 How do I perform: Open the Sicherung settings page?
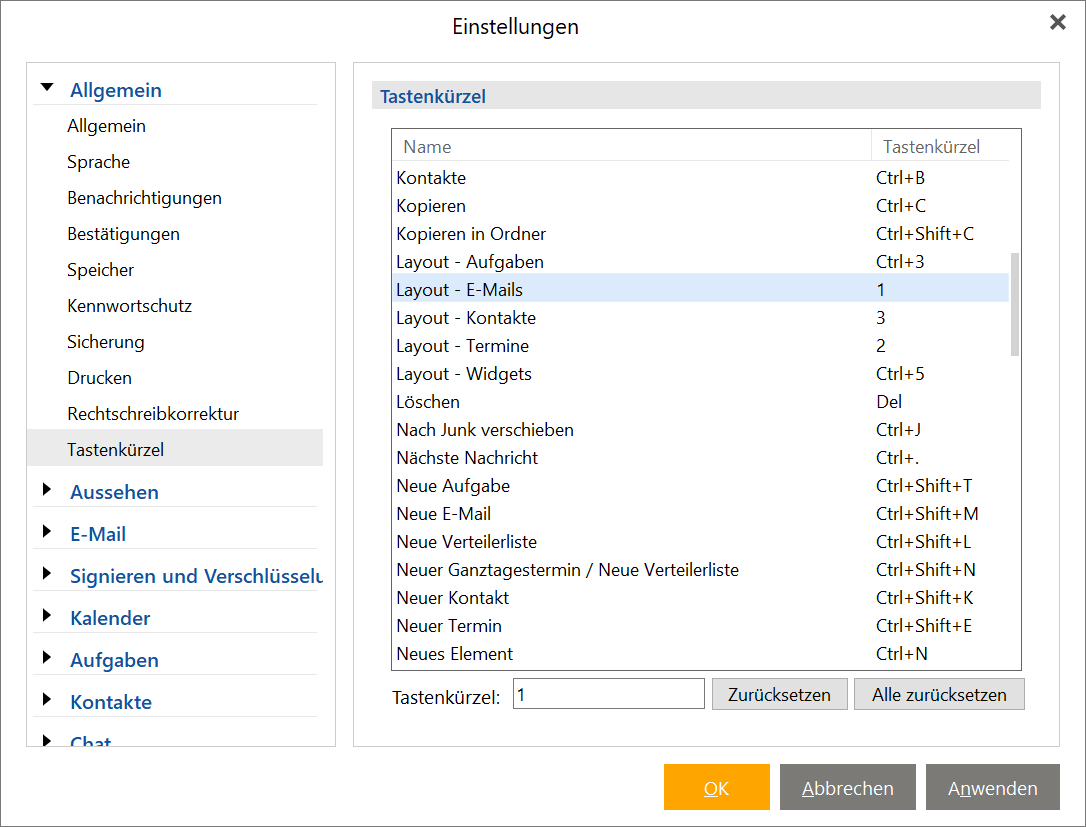(x=105, y=342)
